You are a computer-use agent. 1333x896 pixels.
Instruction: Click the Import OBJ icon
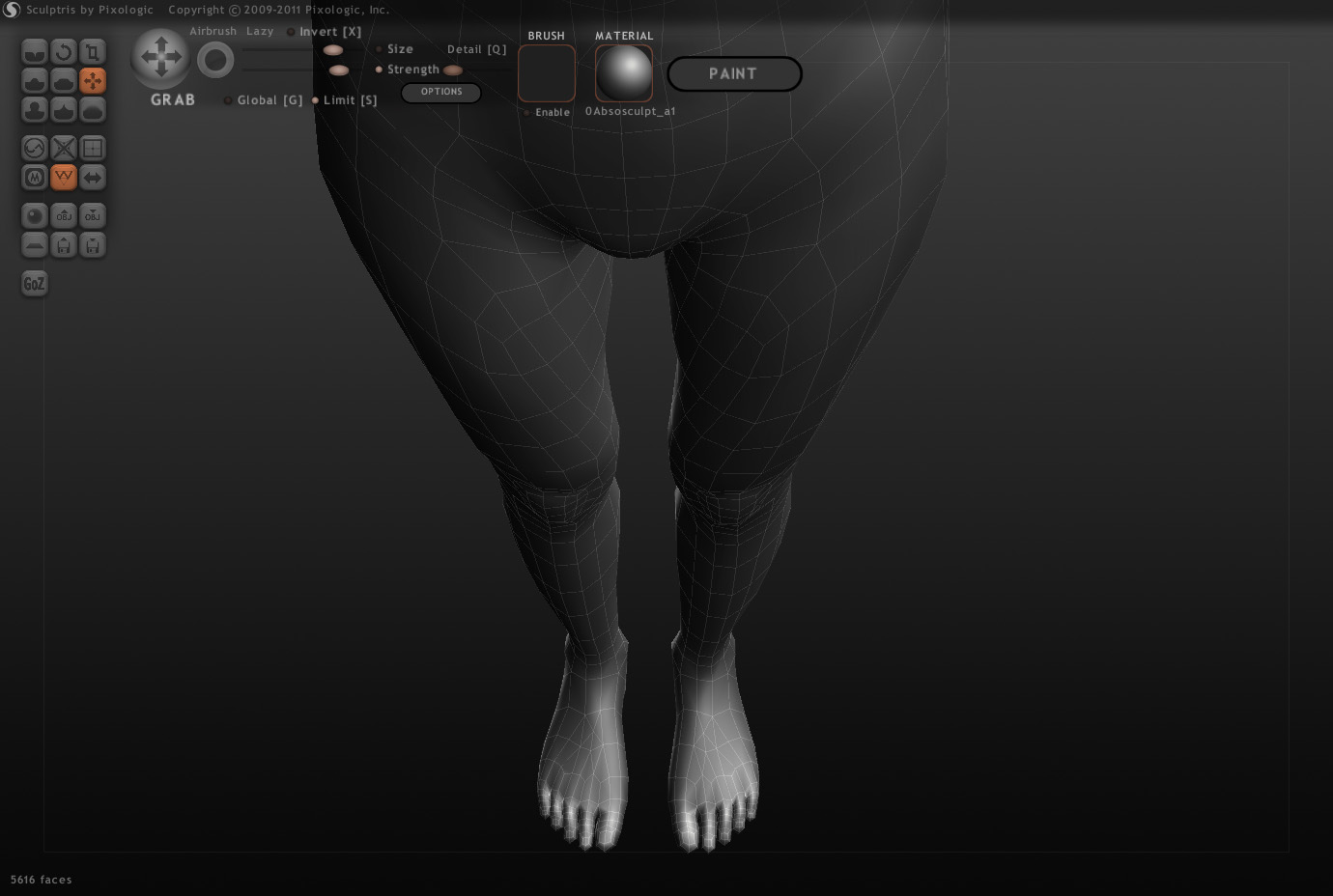pyautogui.click(x=64, y=215)
